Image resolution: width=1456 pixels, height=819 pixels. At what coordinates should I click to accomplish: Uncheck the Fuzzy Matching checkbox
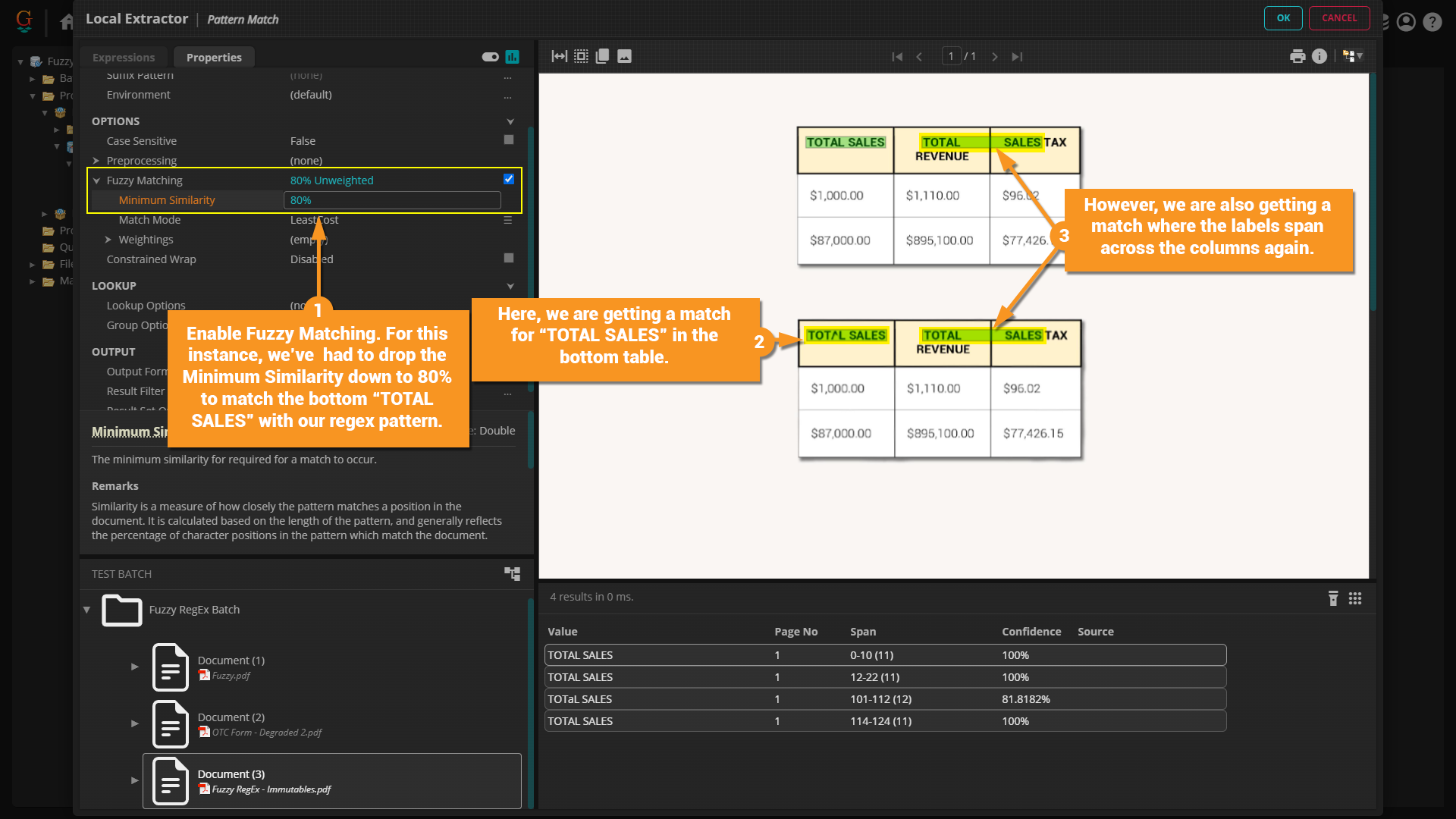(x=509, y=180)
